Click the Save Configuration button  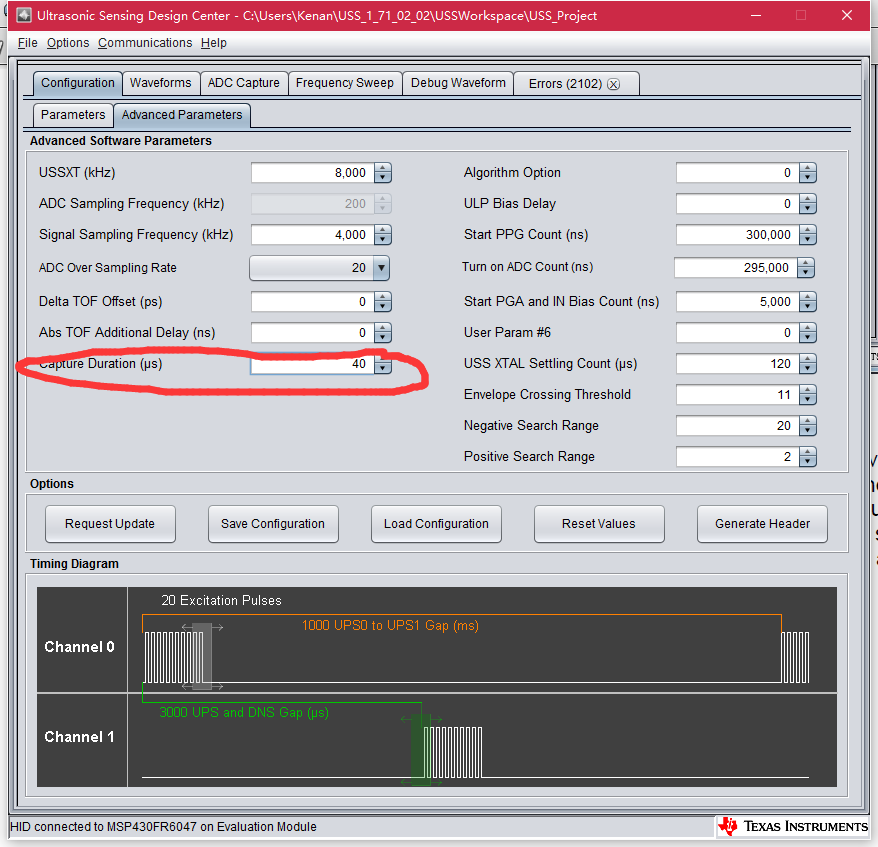pyautogui.click(x=273, y=523)
